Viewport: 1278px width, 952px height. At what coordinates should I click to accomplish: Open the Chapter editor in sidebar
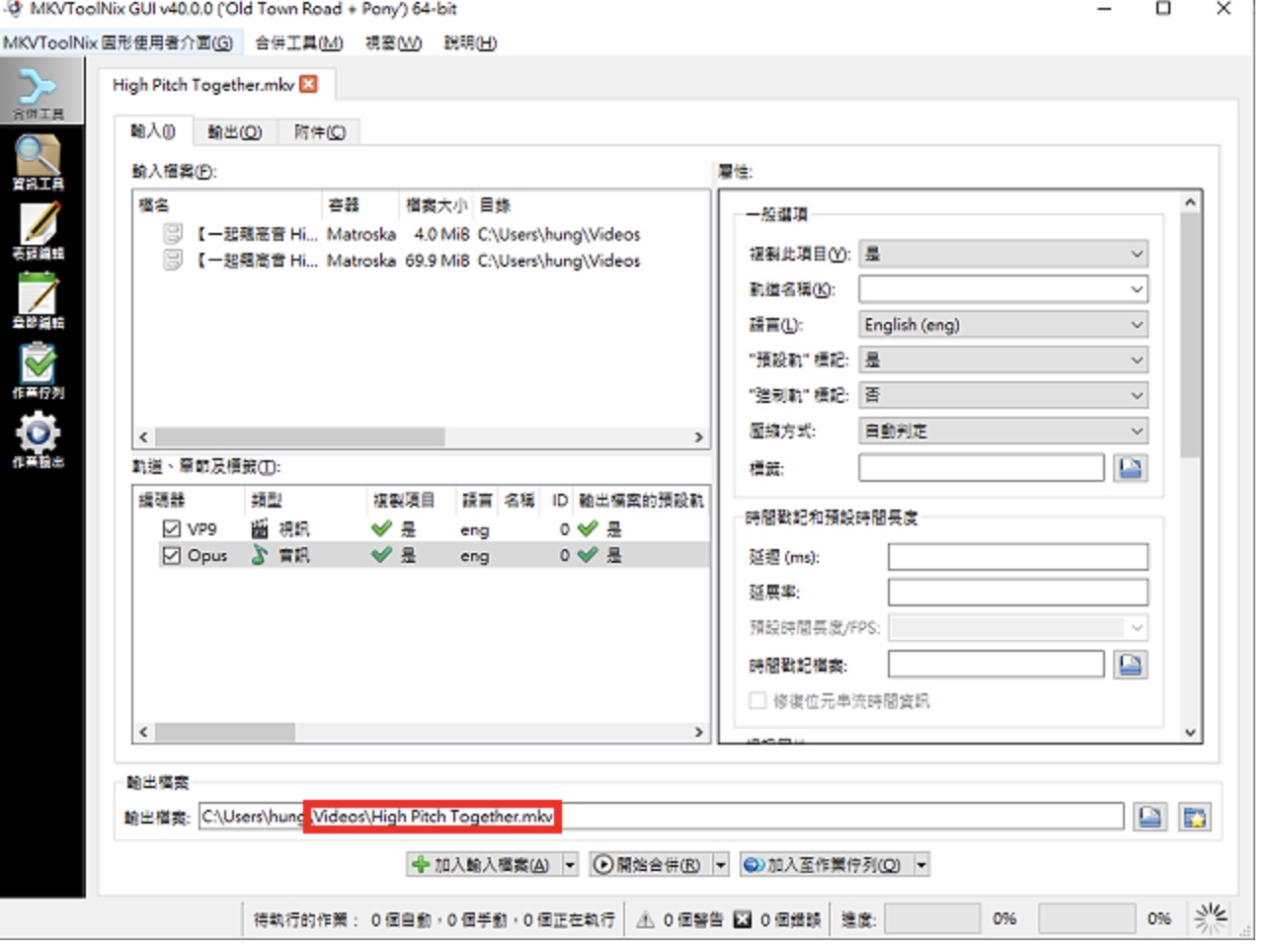pos(40,300)
